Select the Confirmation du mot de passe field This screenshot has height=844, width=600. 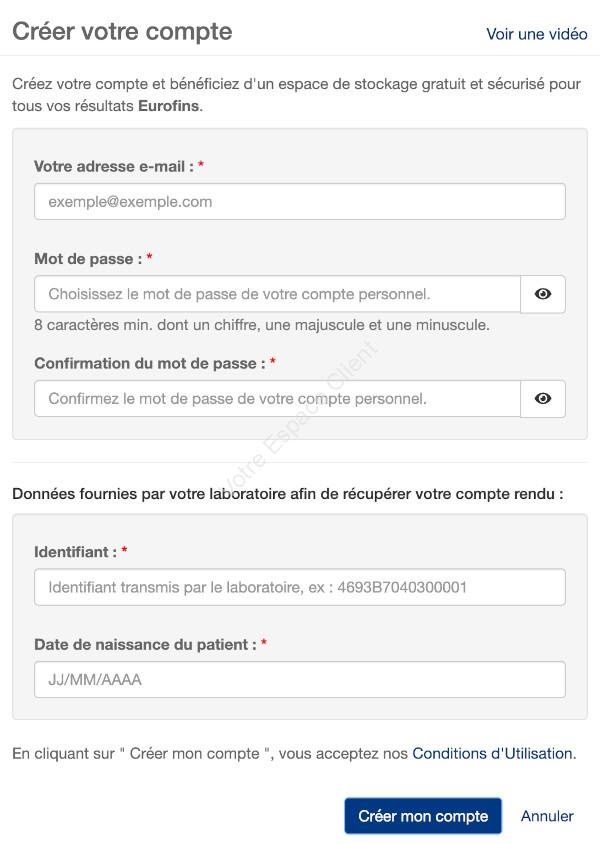pyautogui.click(x=278, y=398)
